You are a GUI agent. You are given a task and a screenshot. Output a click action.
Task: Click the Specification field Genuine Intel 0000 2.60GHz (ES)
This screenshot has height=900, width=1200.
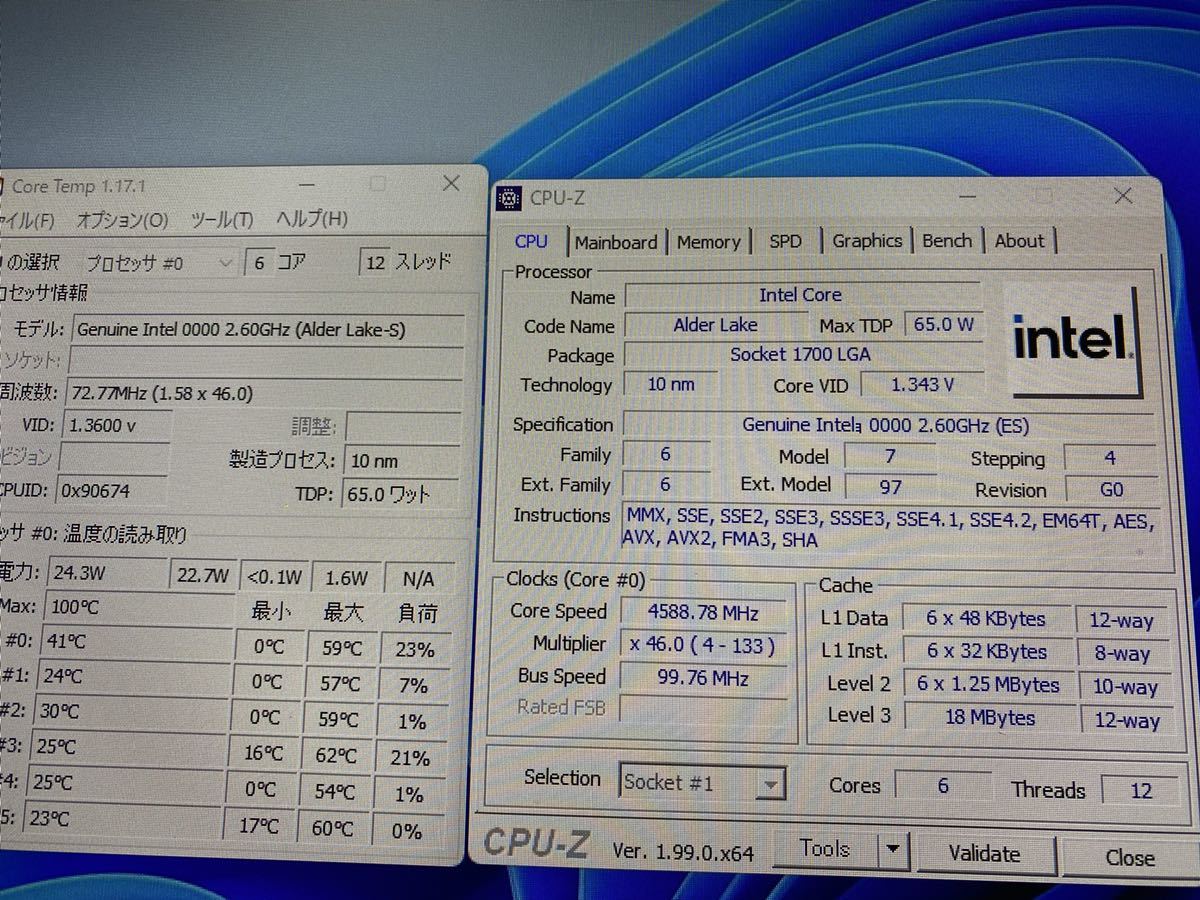pyautogui.click(x=886, y=425)
